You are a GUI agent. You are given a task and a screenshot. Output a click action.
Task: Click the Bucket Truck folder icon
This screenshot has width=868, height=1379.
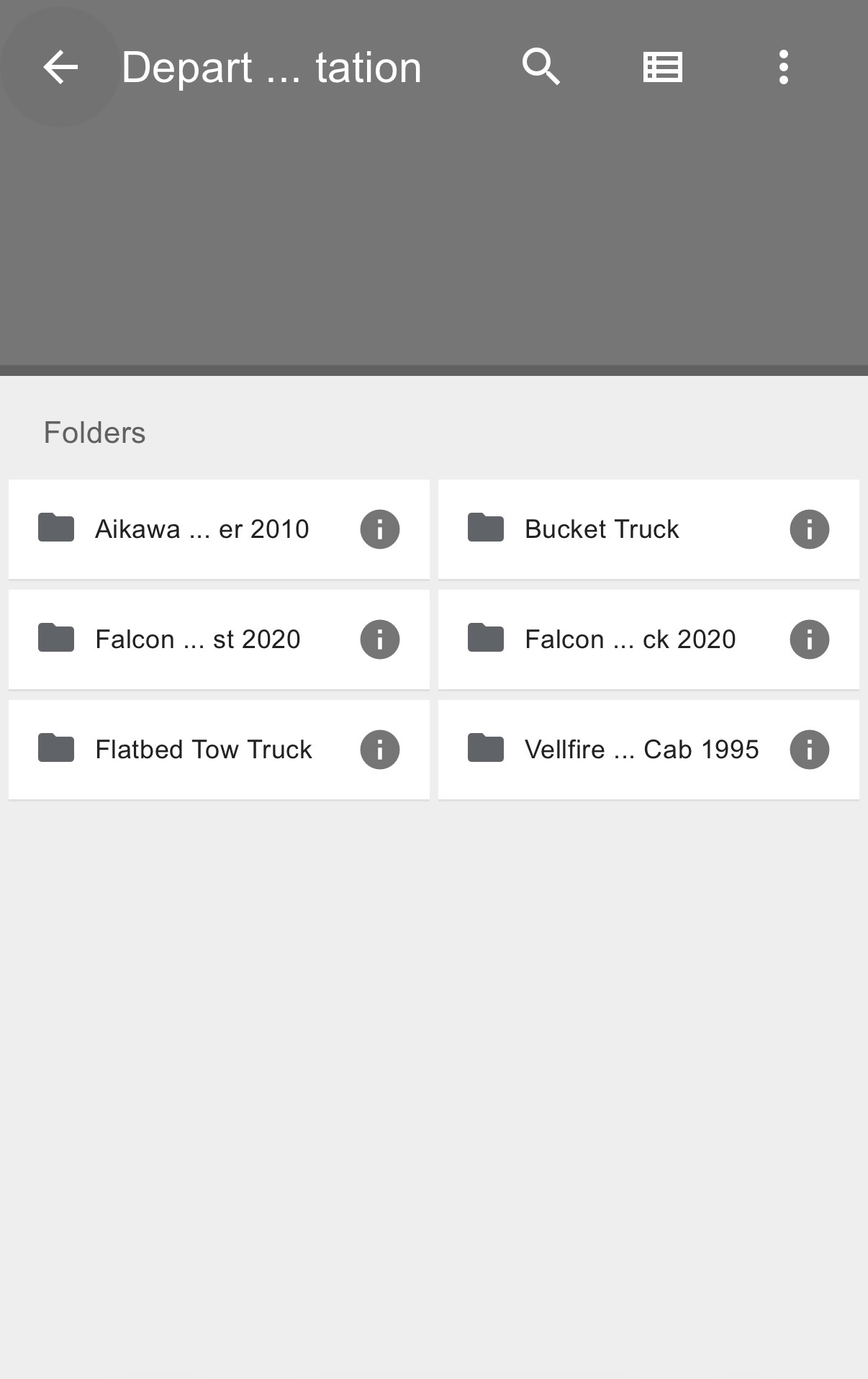(x=486, y=527)
